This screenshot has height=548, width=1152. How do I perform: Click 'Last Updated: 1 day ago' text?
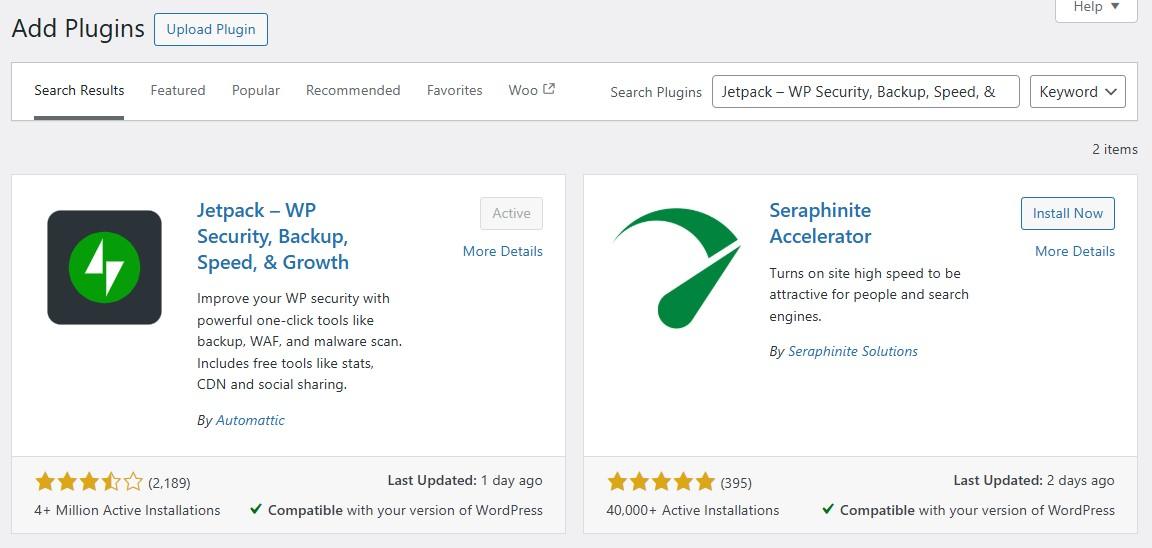click(465, 480)
